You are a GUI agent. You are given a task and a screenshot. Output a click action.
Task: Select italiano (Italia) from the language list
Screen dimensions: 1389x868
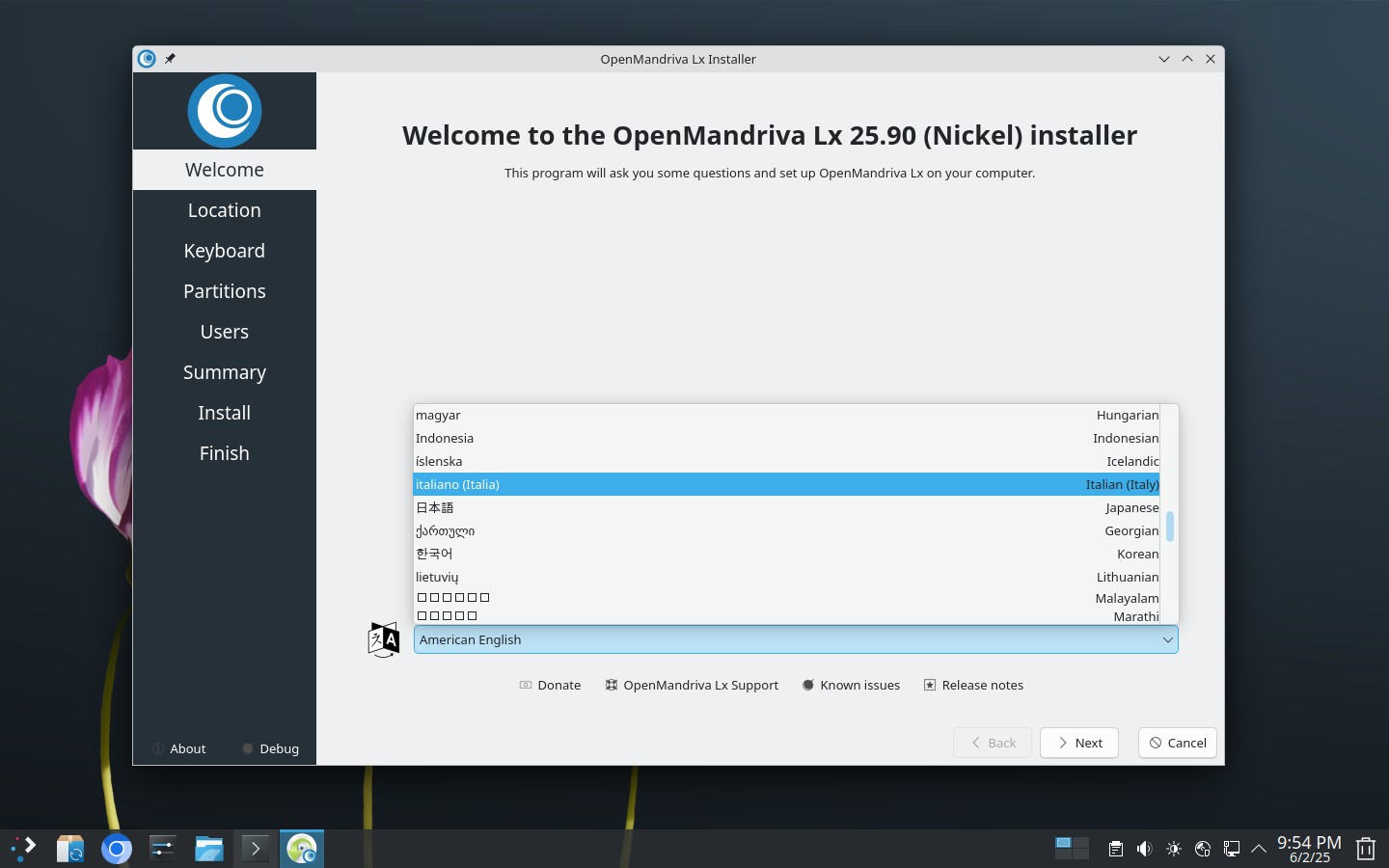(787, 484)
